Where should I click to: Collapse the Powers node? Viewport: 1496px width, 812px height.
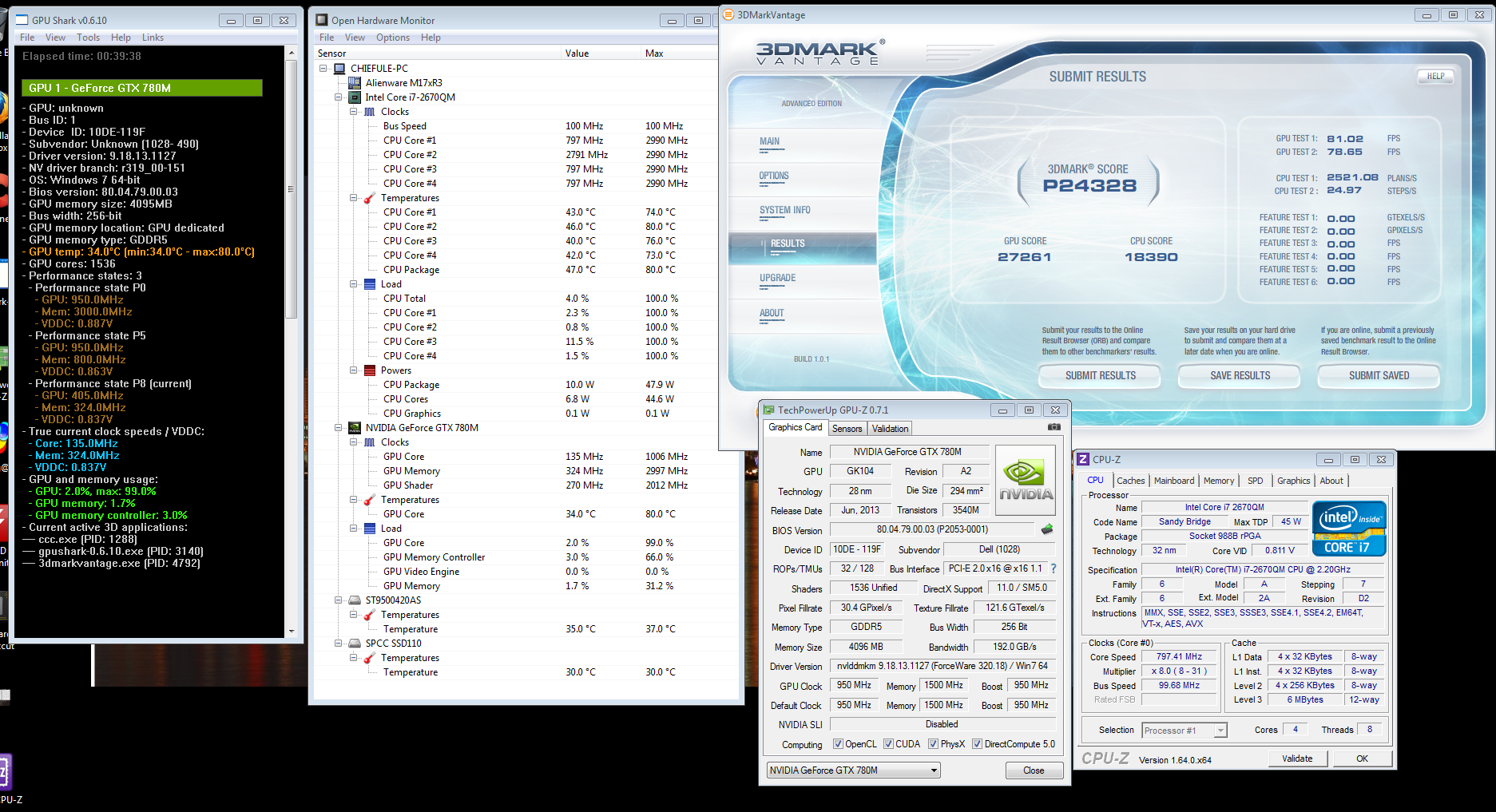click(x=354, y=370)
